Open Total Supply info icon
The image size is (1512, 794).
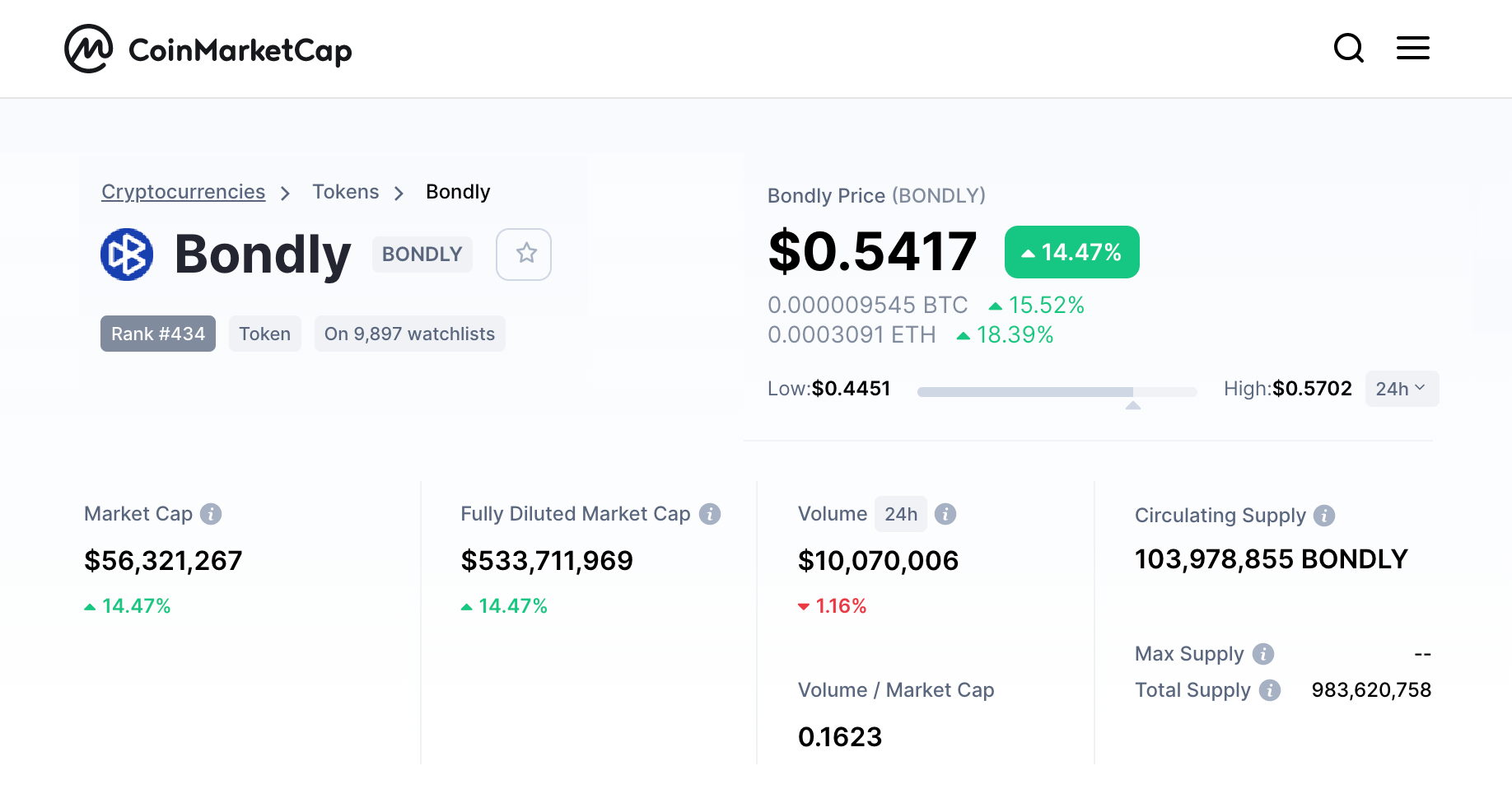[x=1270, y=690]
